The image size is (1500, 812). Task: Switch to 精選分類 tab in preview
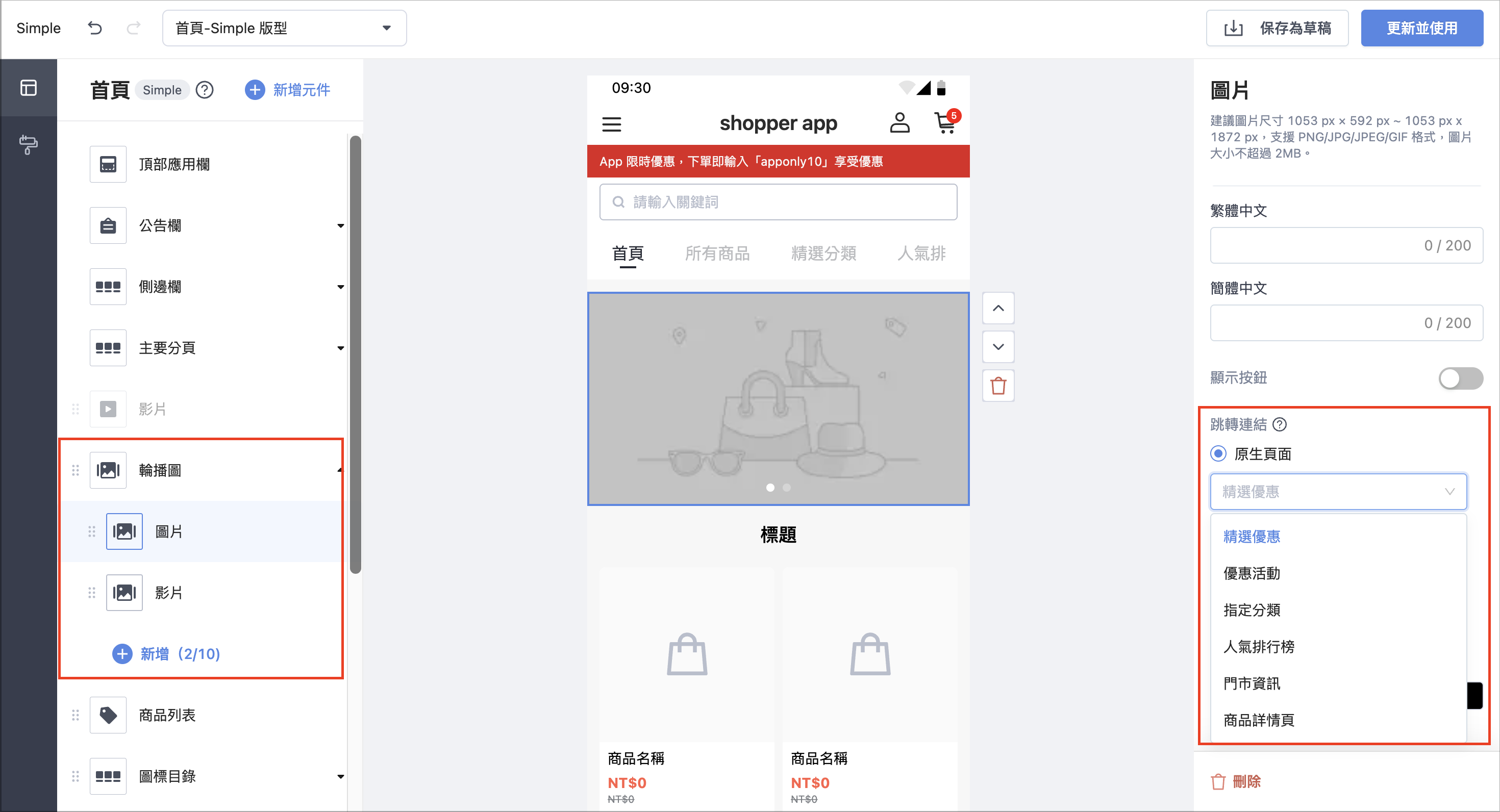[x=824, y=253]
